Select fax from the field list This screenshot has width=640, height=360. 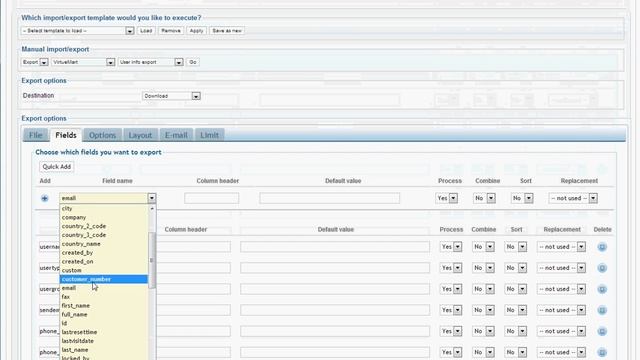tap(104, 297)
